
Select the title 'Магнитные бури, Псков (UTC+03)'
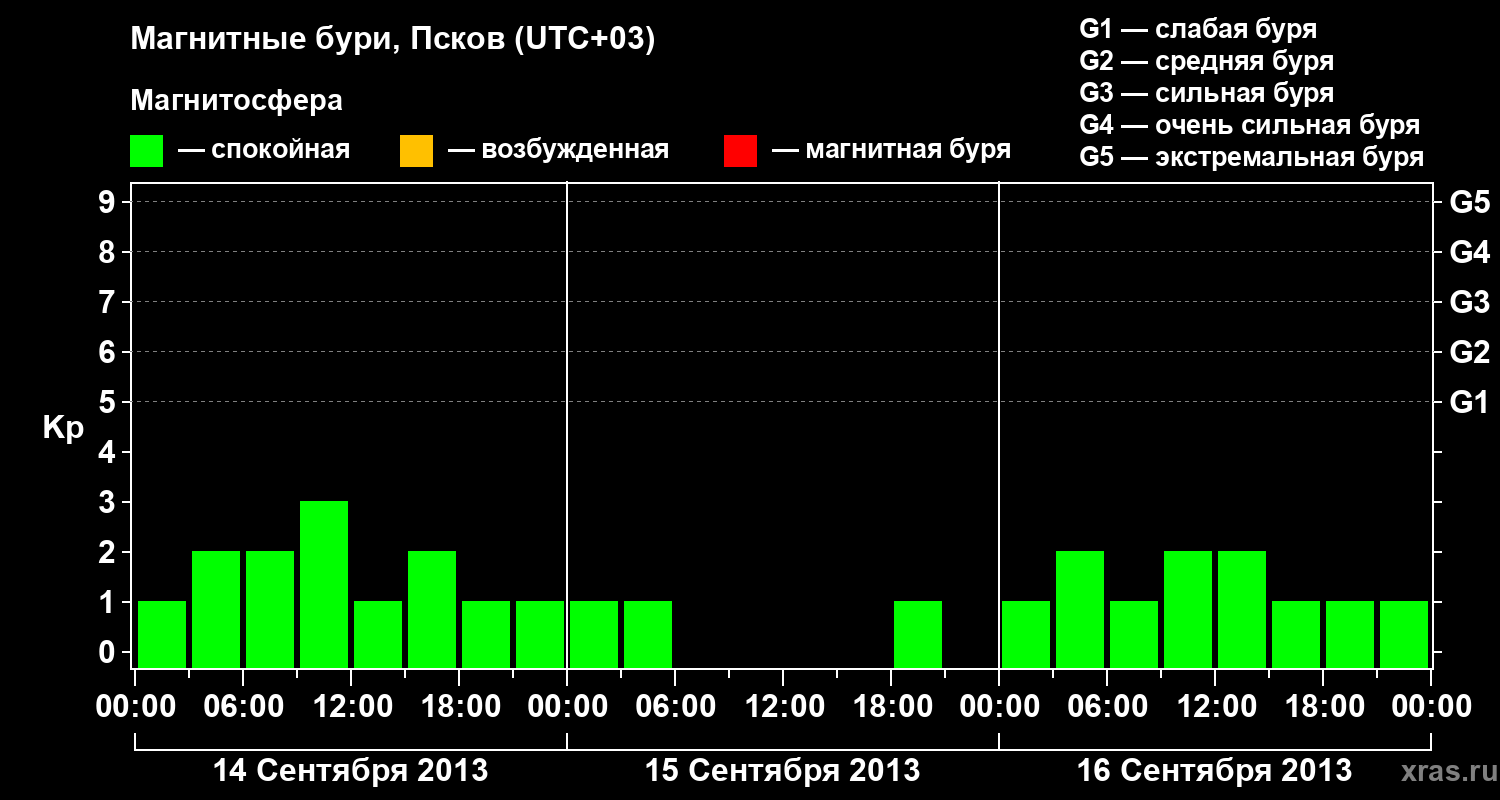click(x=393, y=41)
